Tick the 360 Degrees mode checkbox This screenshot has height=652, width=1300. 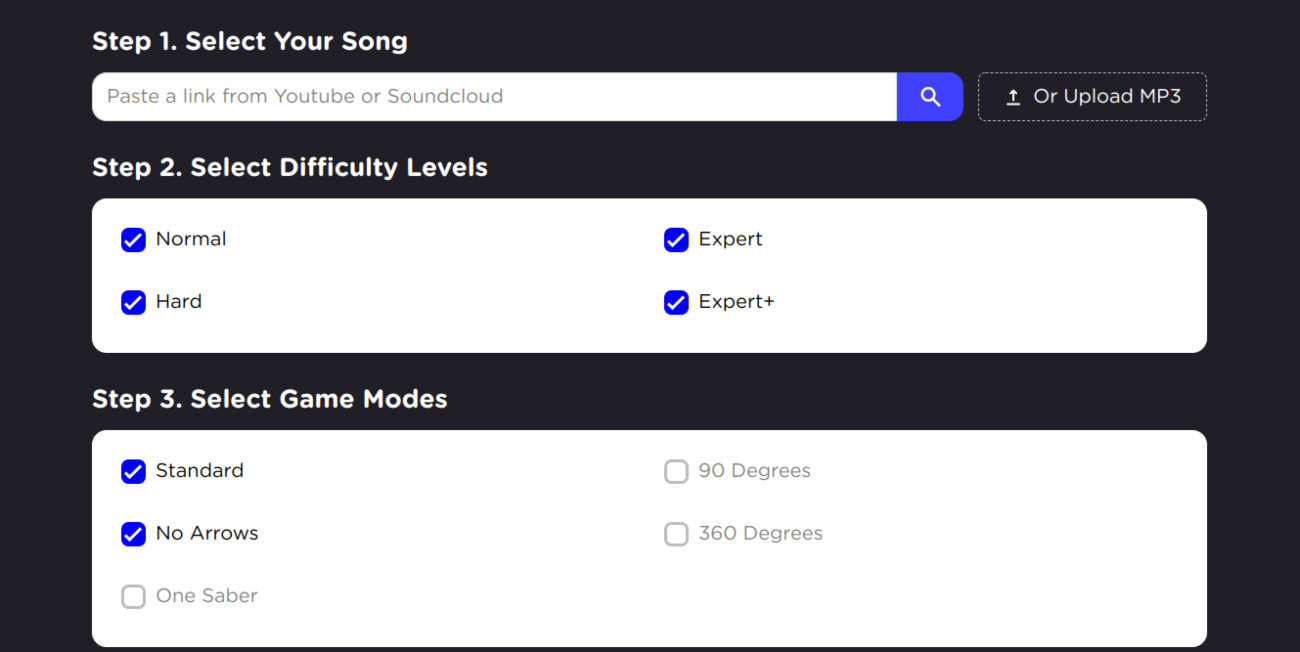coord(676,534)
